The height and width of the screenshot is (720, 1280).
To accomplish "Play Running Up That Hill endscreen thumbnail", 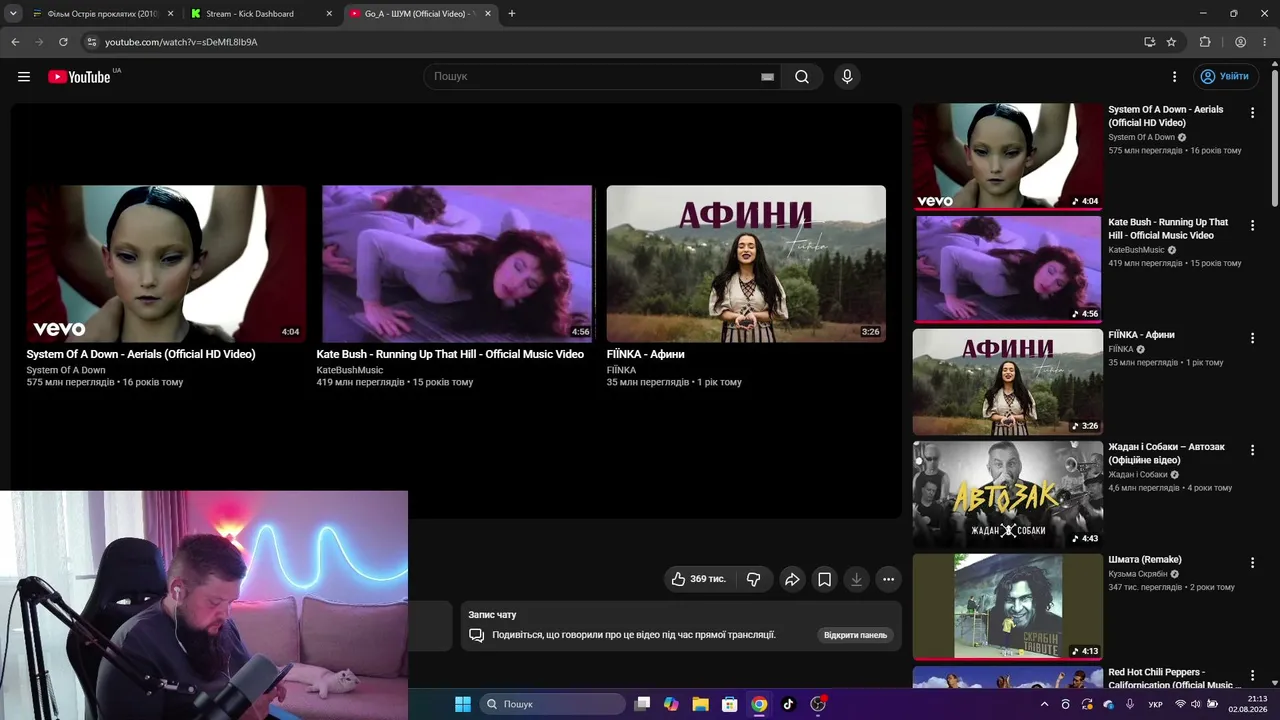I will (456, 264).
